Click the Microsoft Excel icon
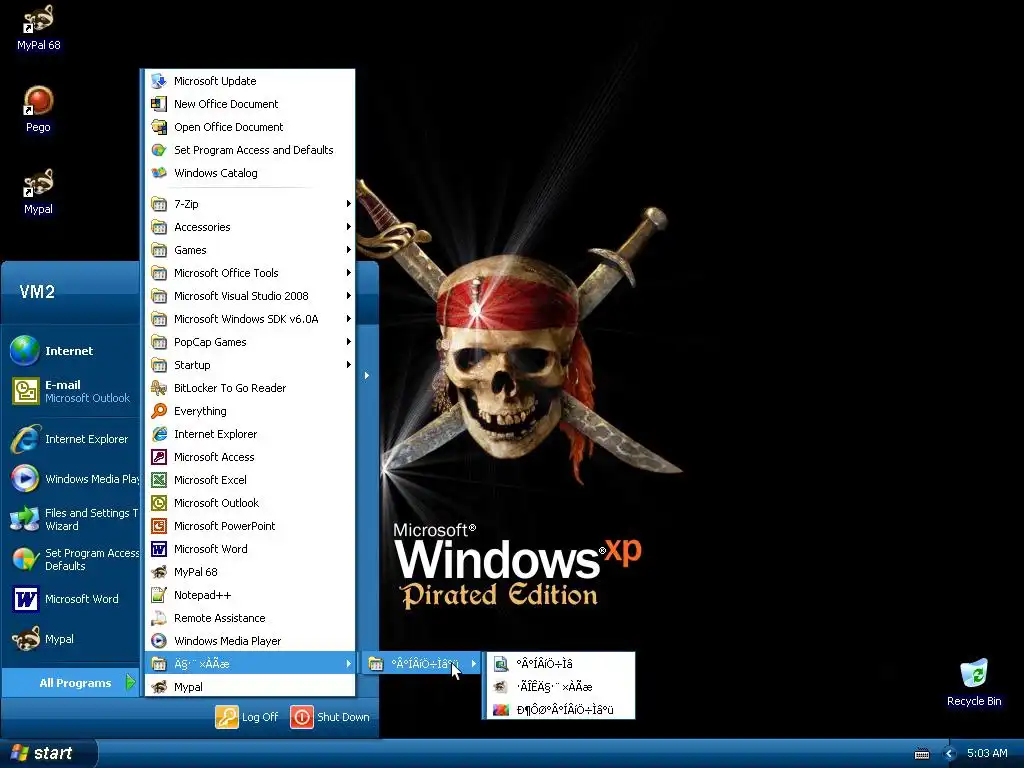The image size is (1024, 768). coord(159,480)
